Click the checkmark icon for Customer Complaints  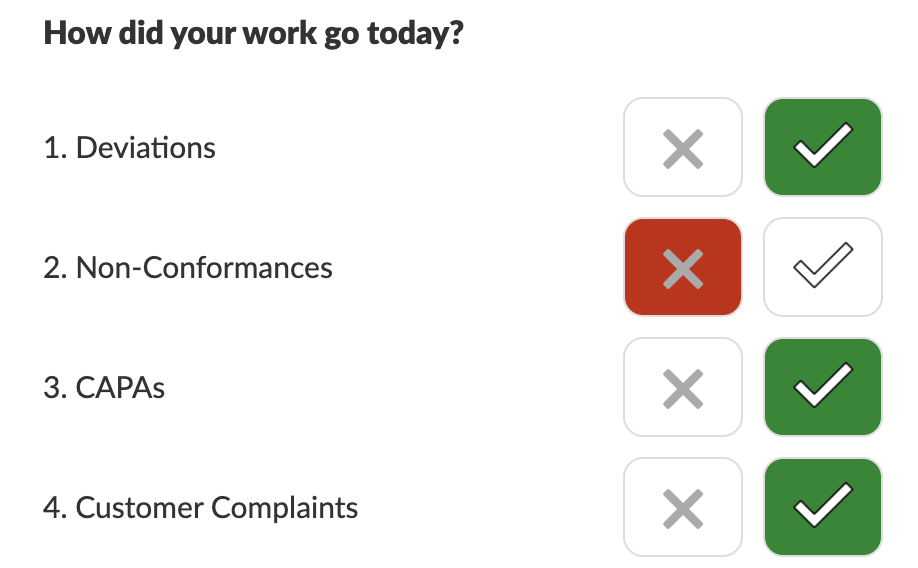tap(822, 507)
